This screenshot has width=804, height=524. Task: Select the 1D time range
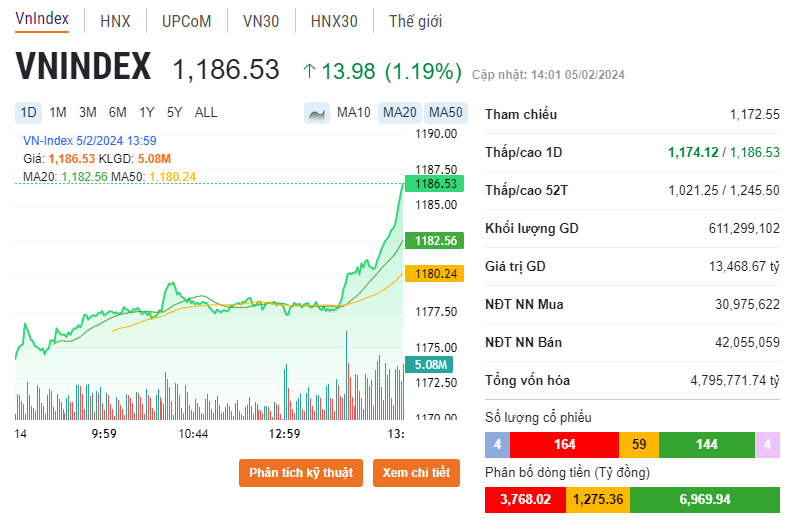pos(28,112)
